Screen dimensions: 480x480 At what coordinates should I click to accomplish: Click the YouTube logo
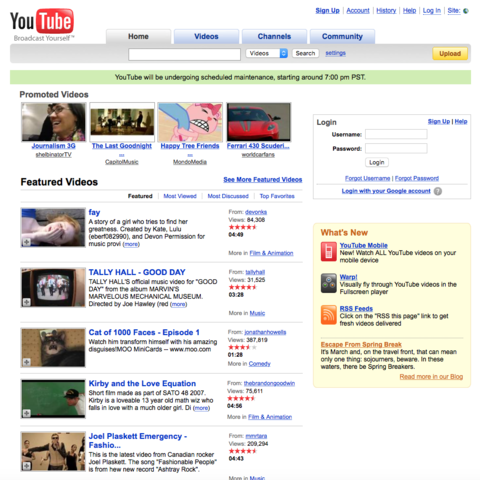[x=42, y=21]
